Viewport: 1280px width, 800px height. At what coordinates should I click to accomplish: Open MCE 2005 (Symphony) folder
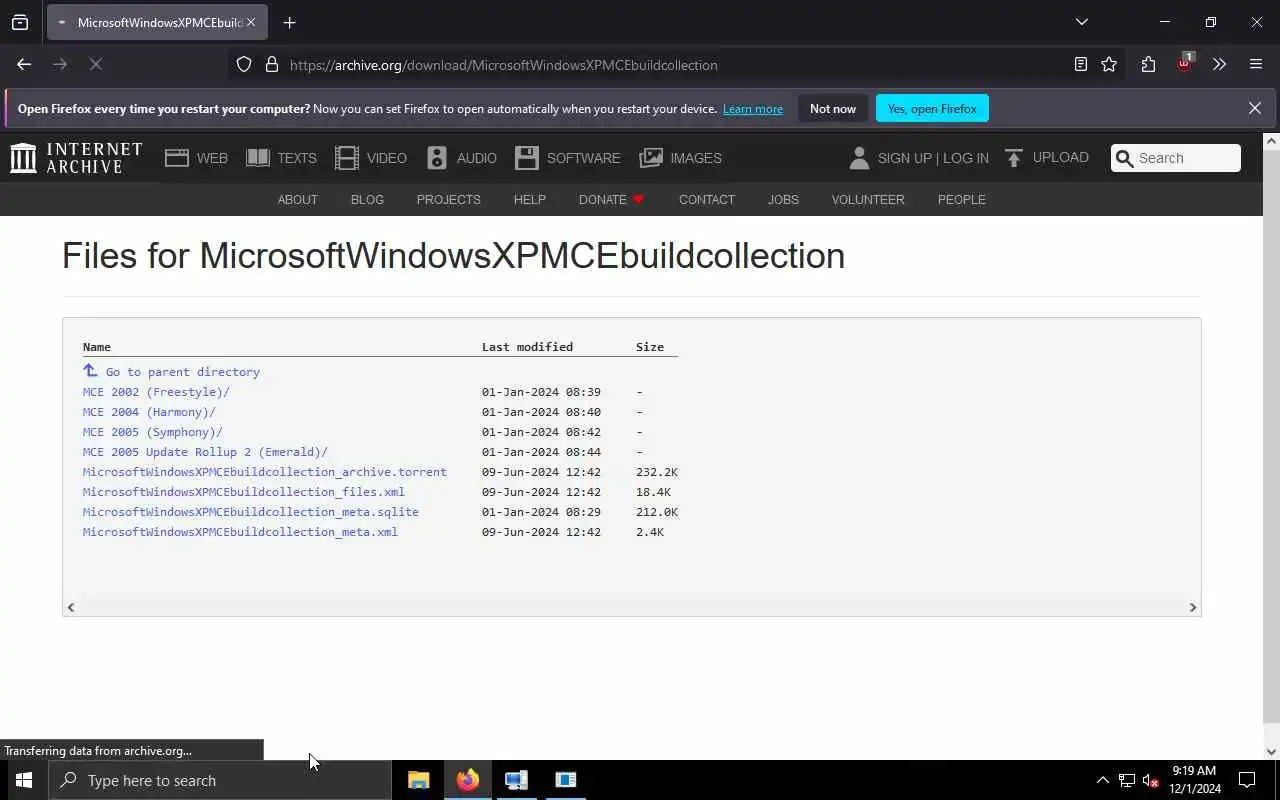click(152, 432)
